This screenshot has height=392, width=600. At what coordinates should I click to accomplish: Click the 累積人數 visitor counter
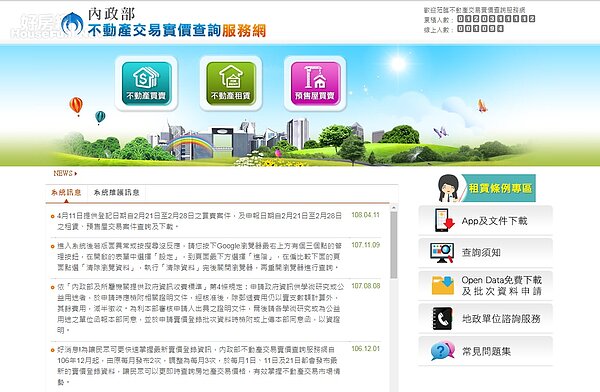(x=496, y=19)
